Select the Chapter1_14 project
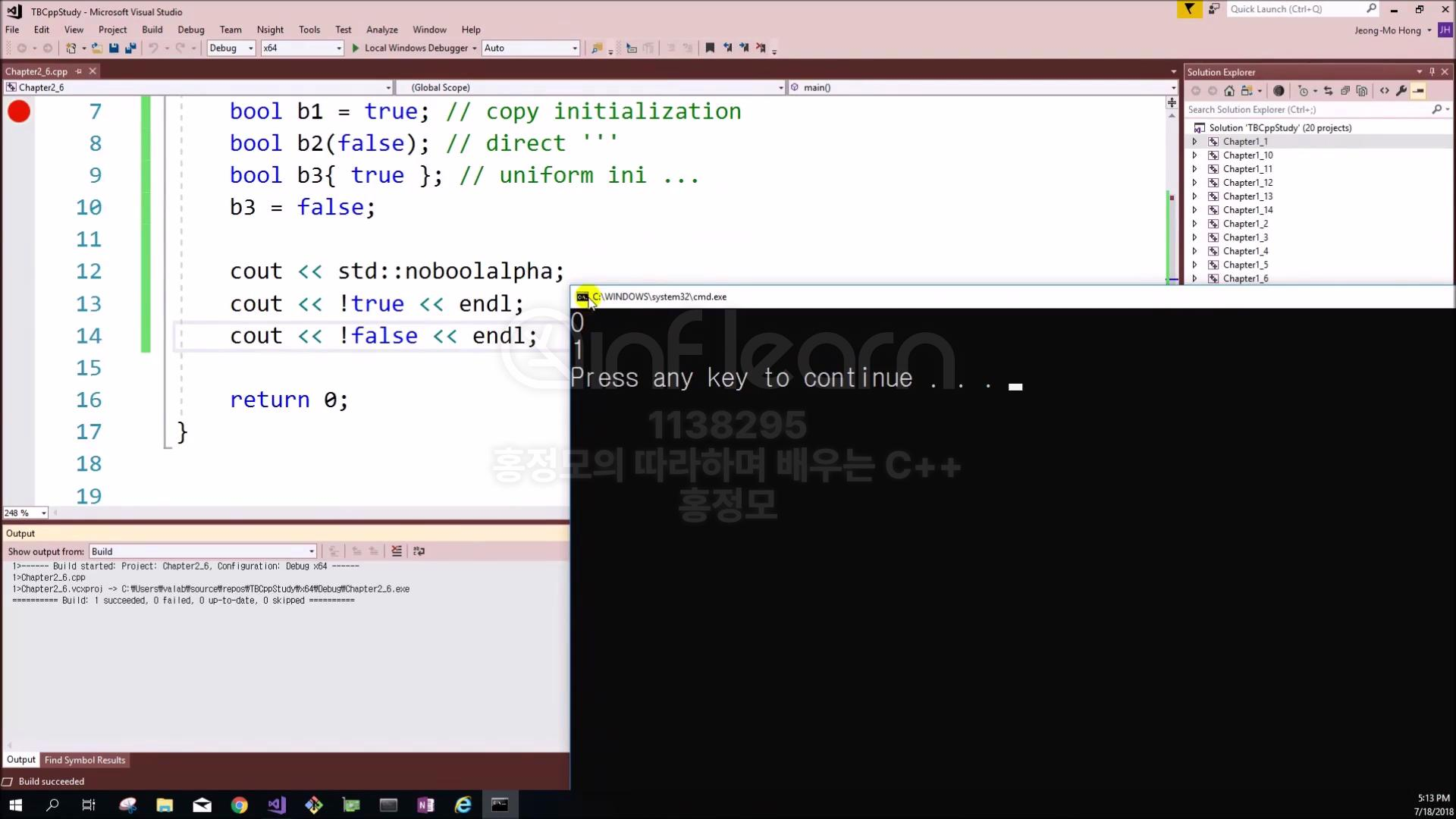 (1247, 210)
